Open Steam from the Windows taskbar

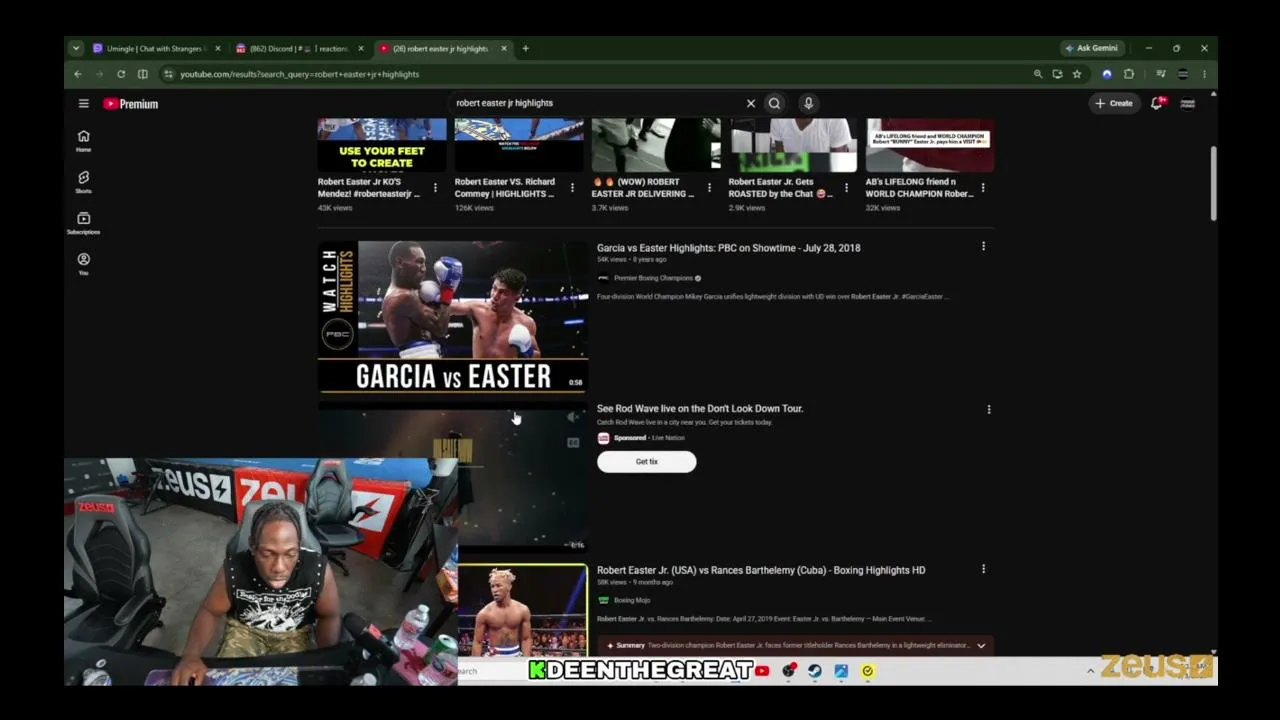pyautogui.click(x=815, y=671)
